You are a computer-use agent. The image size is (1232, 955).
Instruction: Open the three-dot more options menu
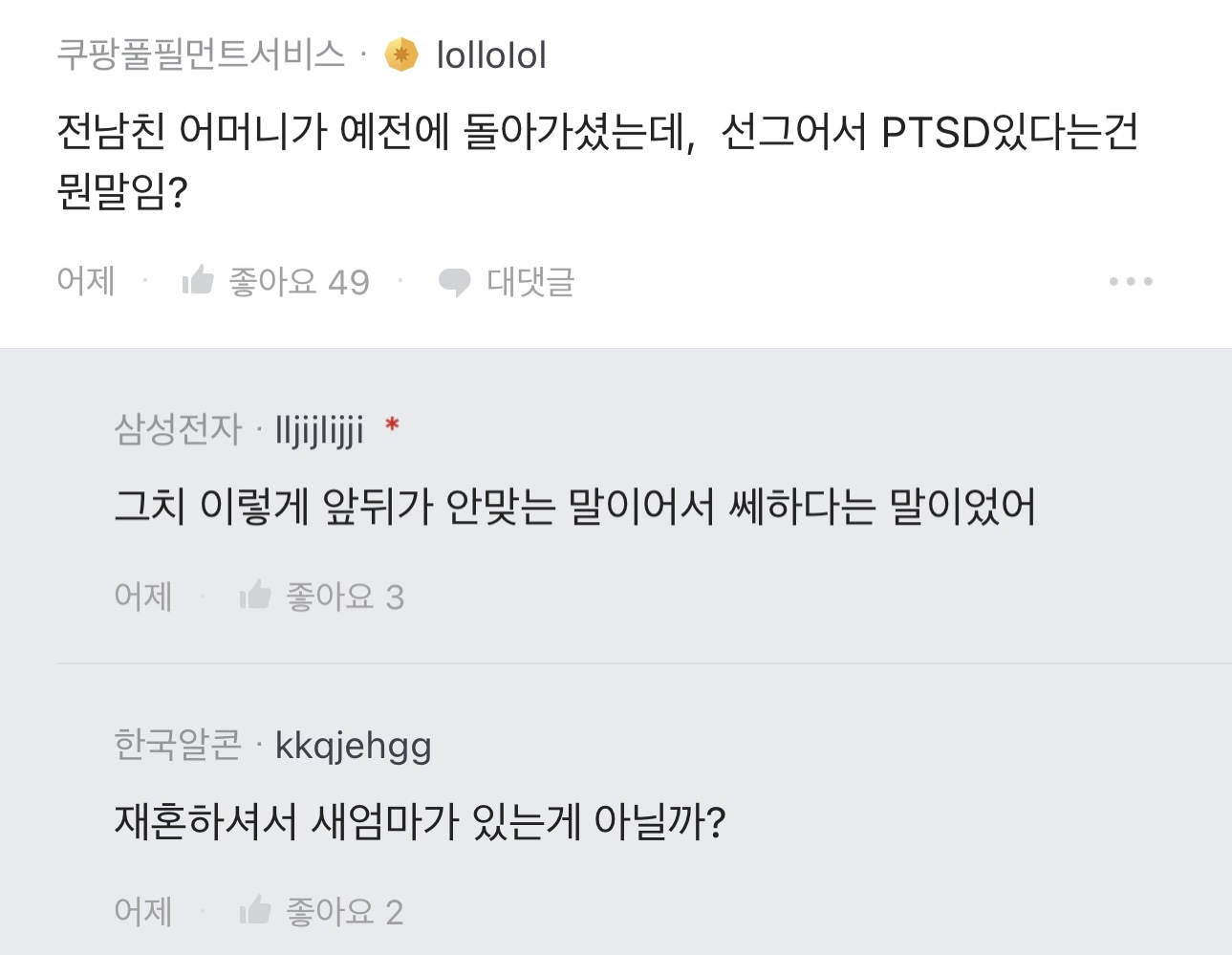1131,281
